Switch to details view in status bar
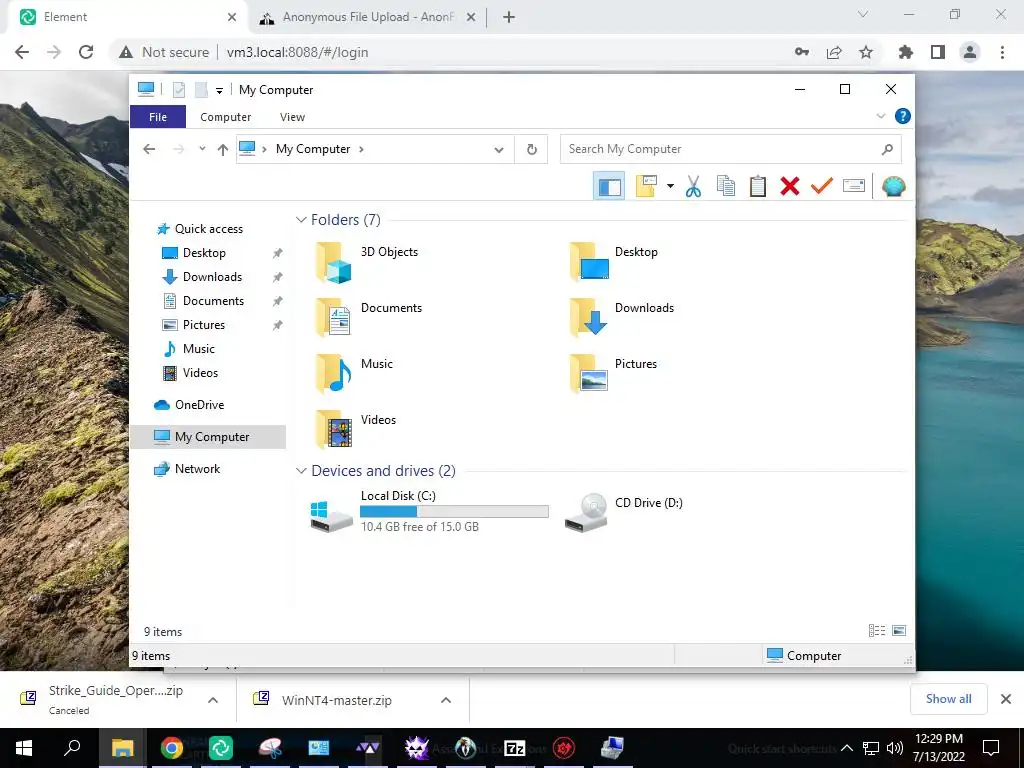This screenshot has height=768, width=1024. [876, 631]
